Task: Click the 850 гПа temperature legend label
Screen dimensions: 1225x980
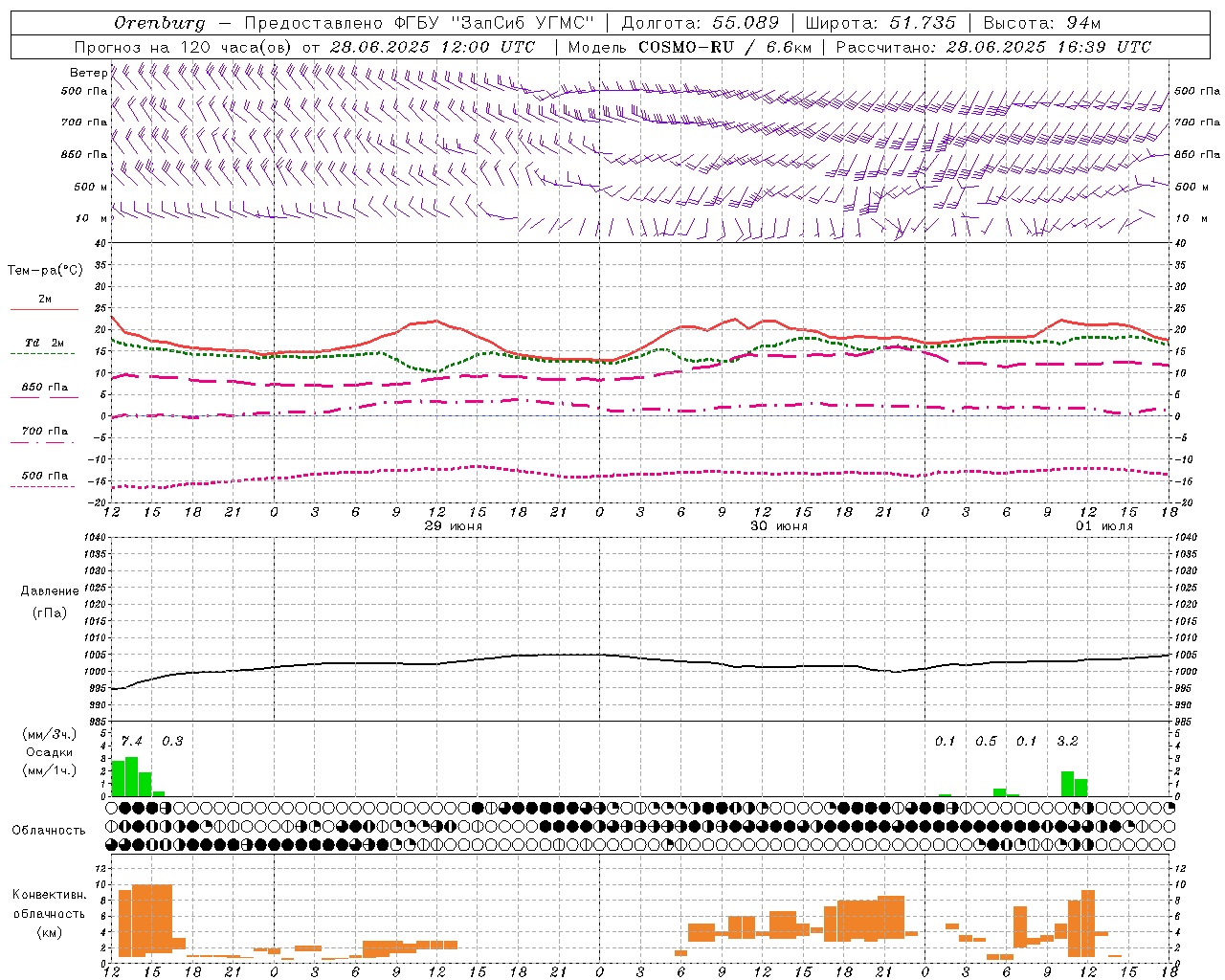Action: pyautogui.click(x=44, y=388)
